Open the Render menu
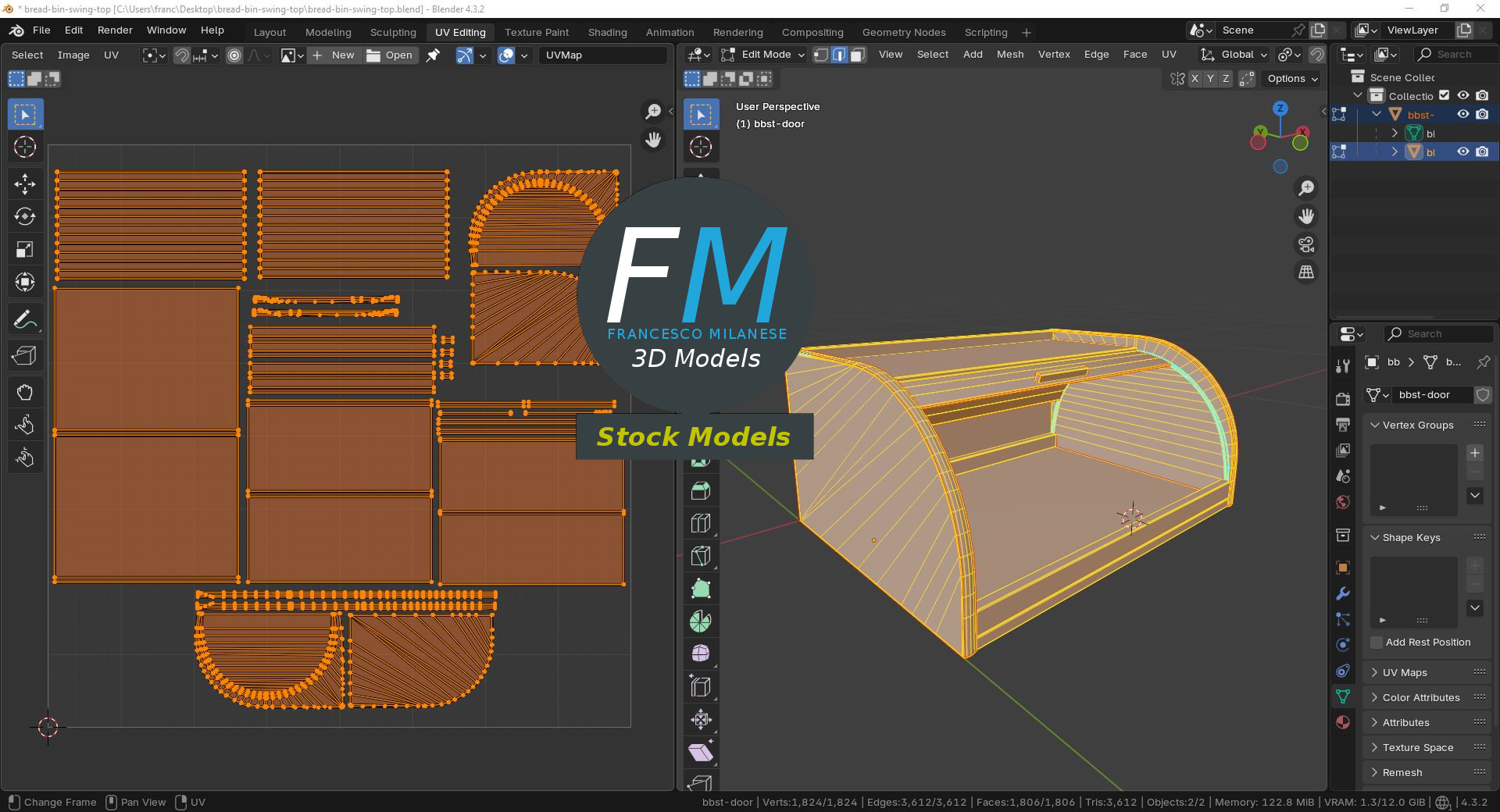The width and height of the screenshot is (1500, 812). coord(115,30)
